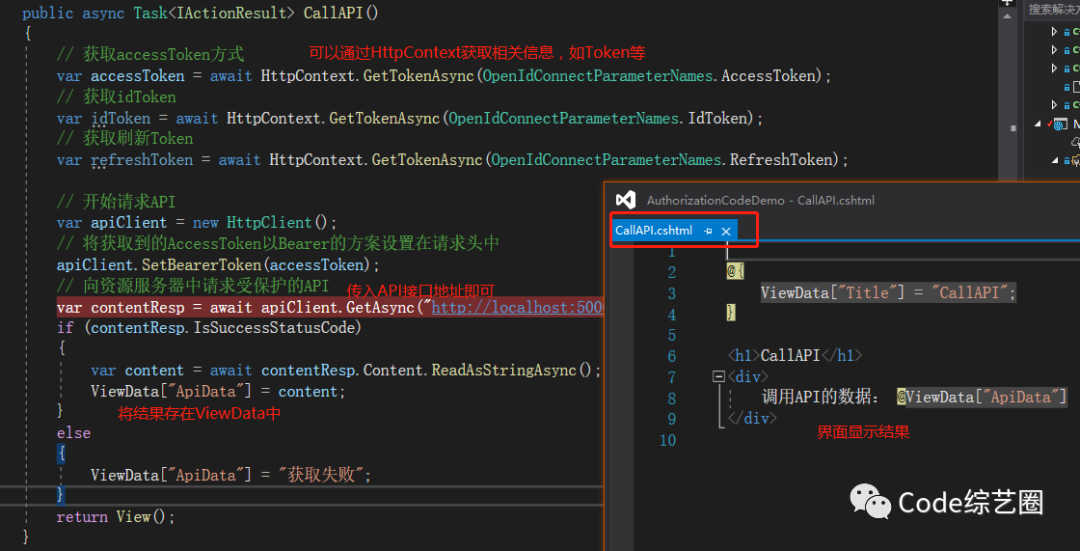Click the comment '// 获取刷新Token'
The height and width of the screenshot is (551, 1080).
click(125, 138)
